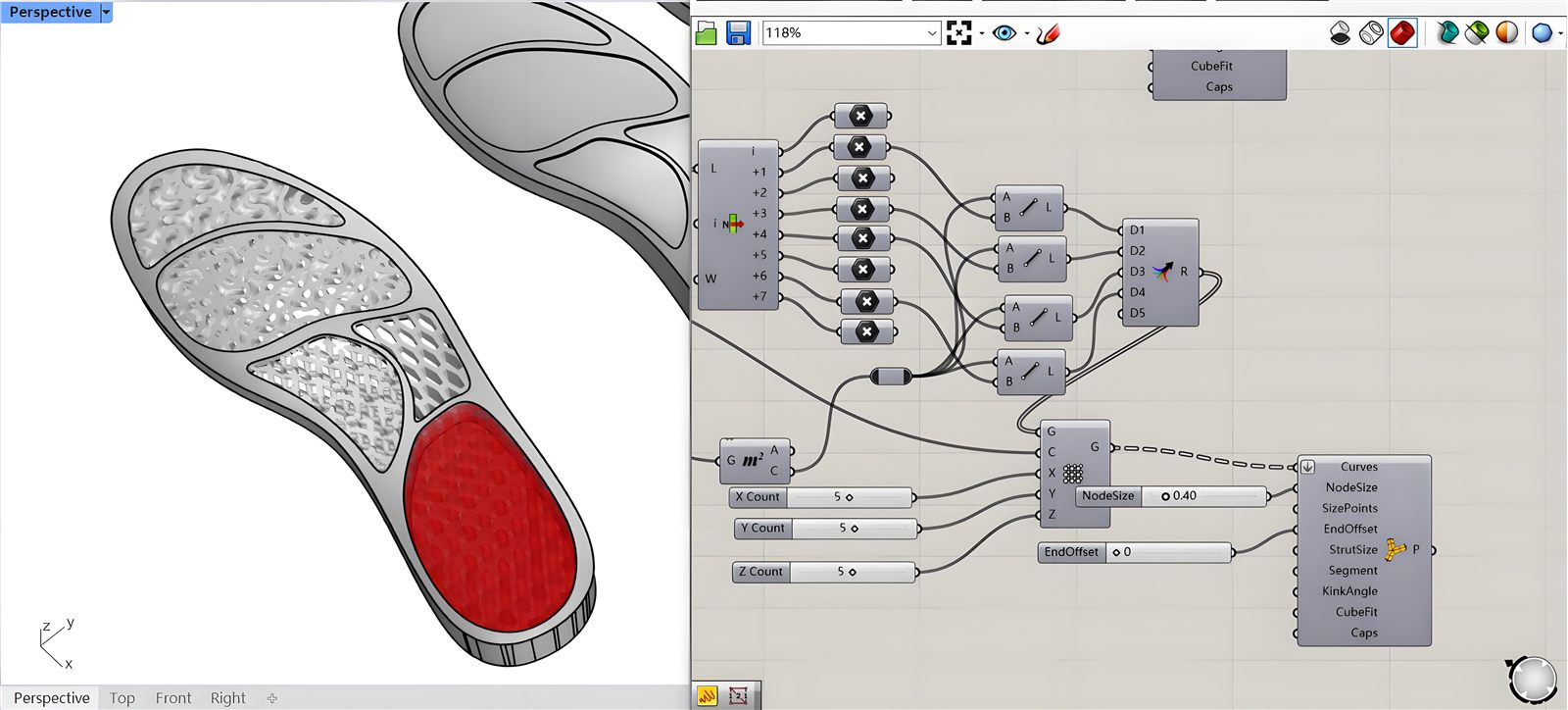The width and height of the screenshot is (1568, 710).
Task: Adjust the Y Count slider
Action: click(826, 529)
